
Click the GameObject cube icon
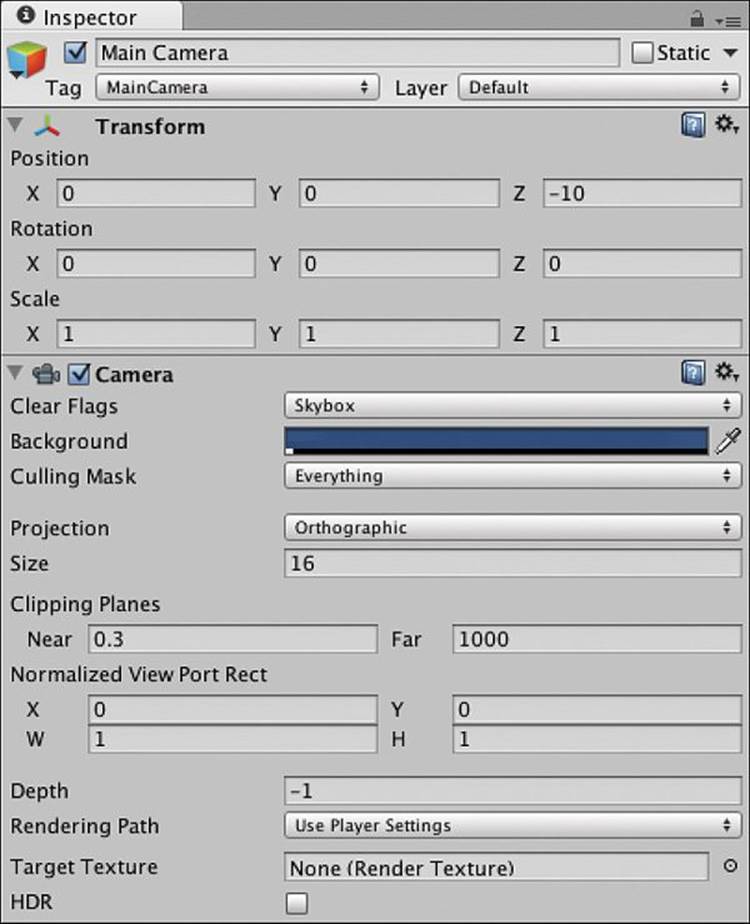coord(27,60)
